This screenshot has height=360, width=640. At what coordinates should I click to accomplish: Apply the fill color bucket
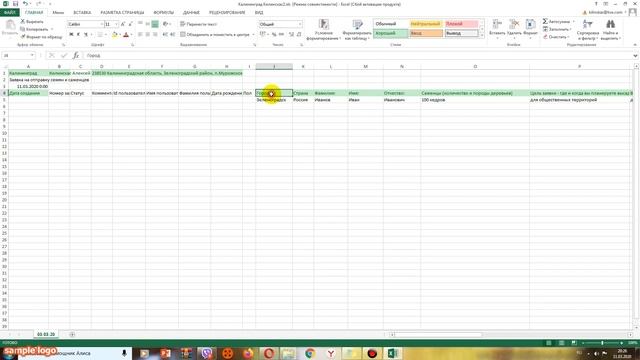114,35
